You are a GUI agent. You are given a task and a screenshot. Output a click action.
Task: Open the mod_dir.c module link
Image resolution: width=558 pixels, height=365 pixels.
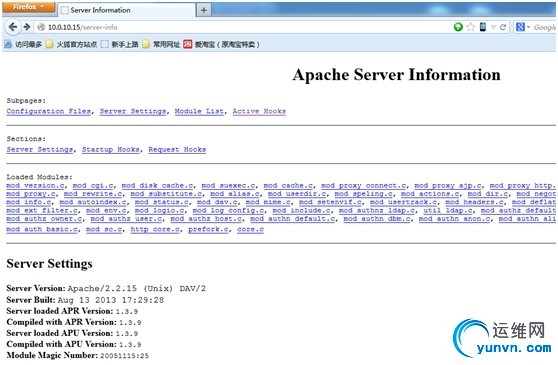(488, 194)
